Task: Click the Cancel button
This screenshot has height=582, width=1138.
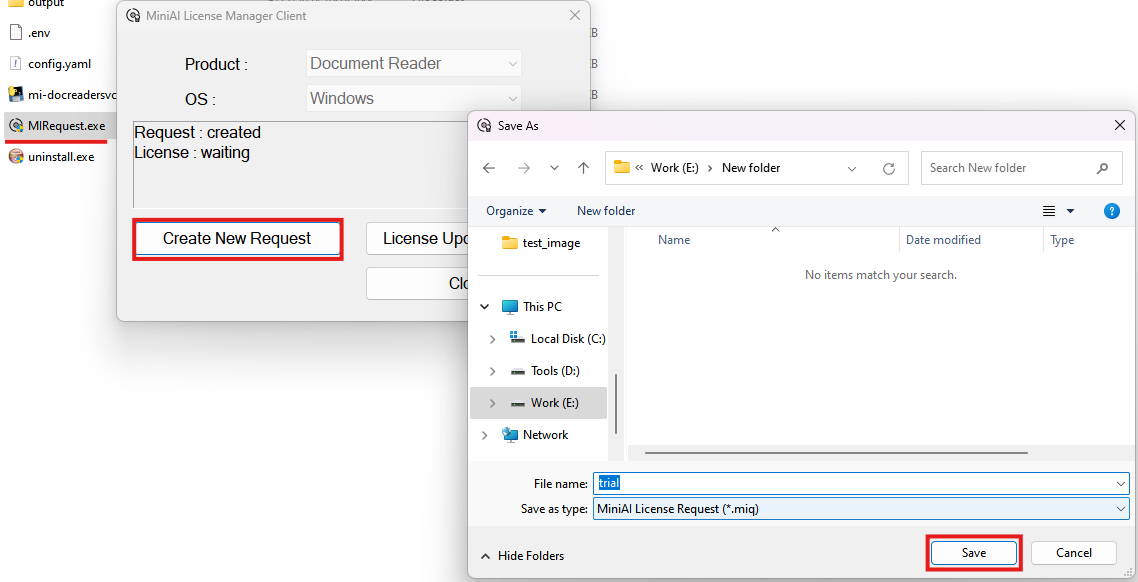Action: click(x=1073, y=553)
